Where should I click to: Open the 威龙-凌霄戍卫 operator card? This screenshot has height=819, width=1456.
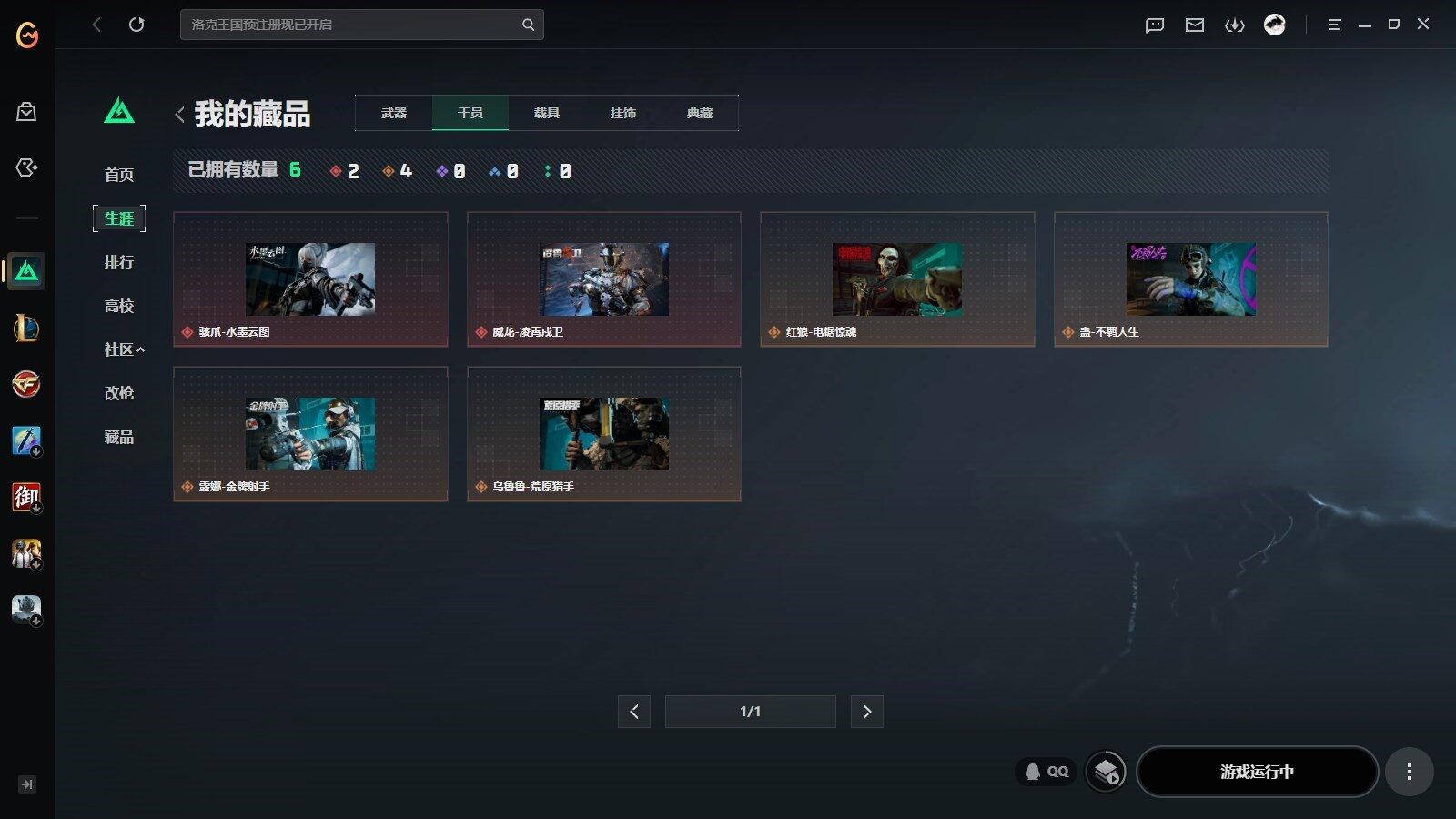tap(604, 279)
